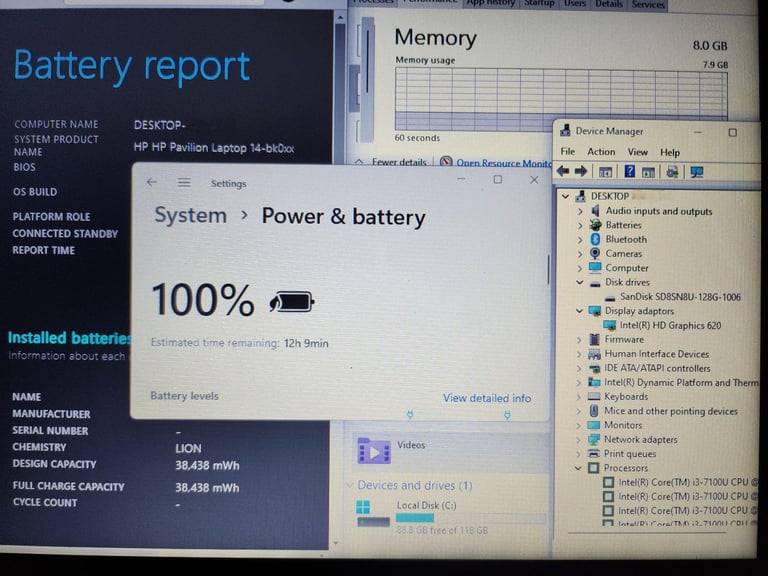
Task: Click the DESKTOP computer icon in the tree
Action: (581, 196)
